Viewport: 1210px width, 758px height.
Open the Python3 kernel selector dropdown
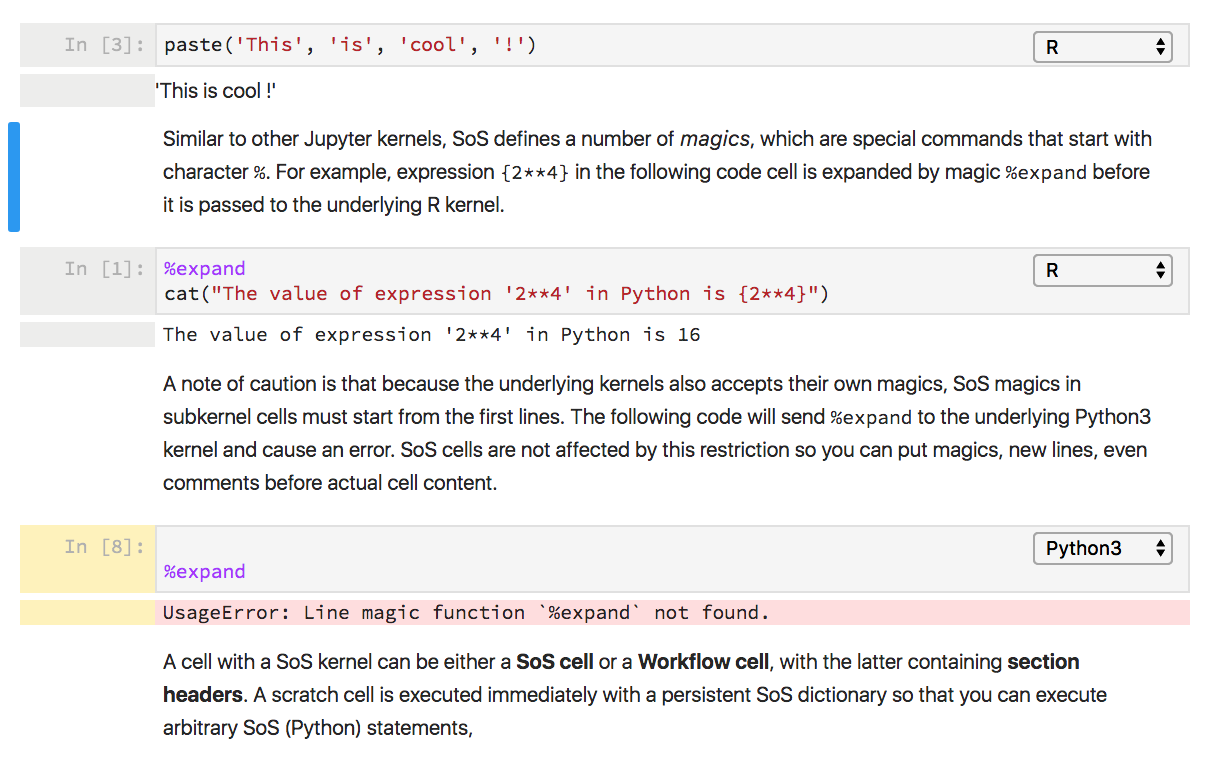pyautogui.click(x=1101, y=548)
